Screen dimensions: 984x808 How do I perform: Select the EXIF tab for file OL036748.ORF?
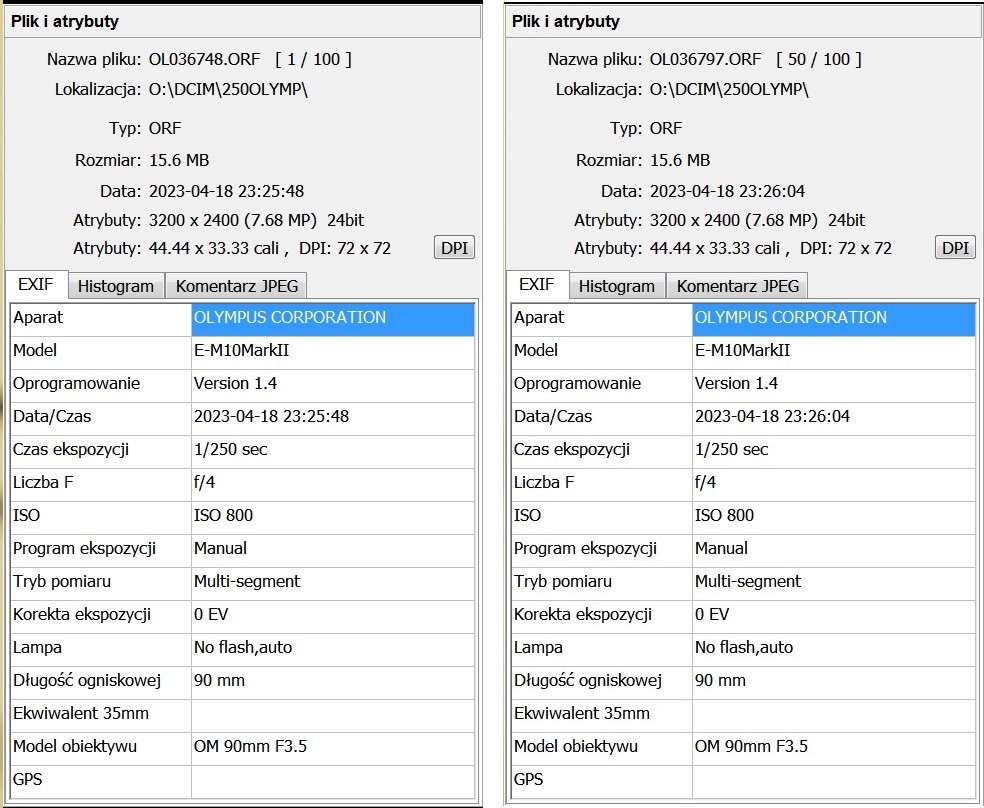pos(36,285)
